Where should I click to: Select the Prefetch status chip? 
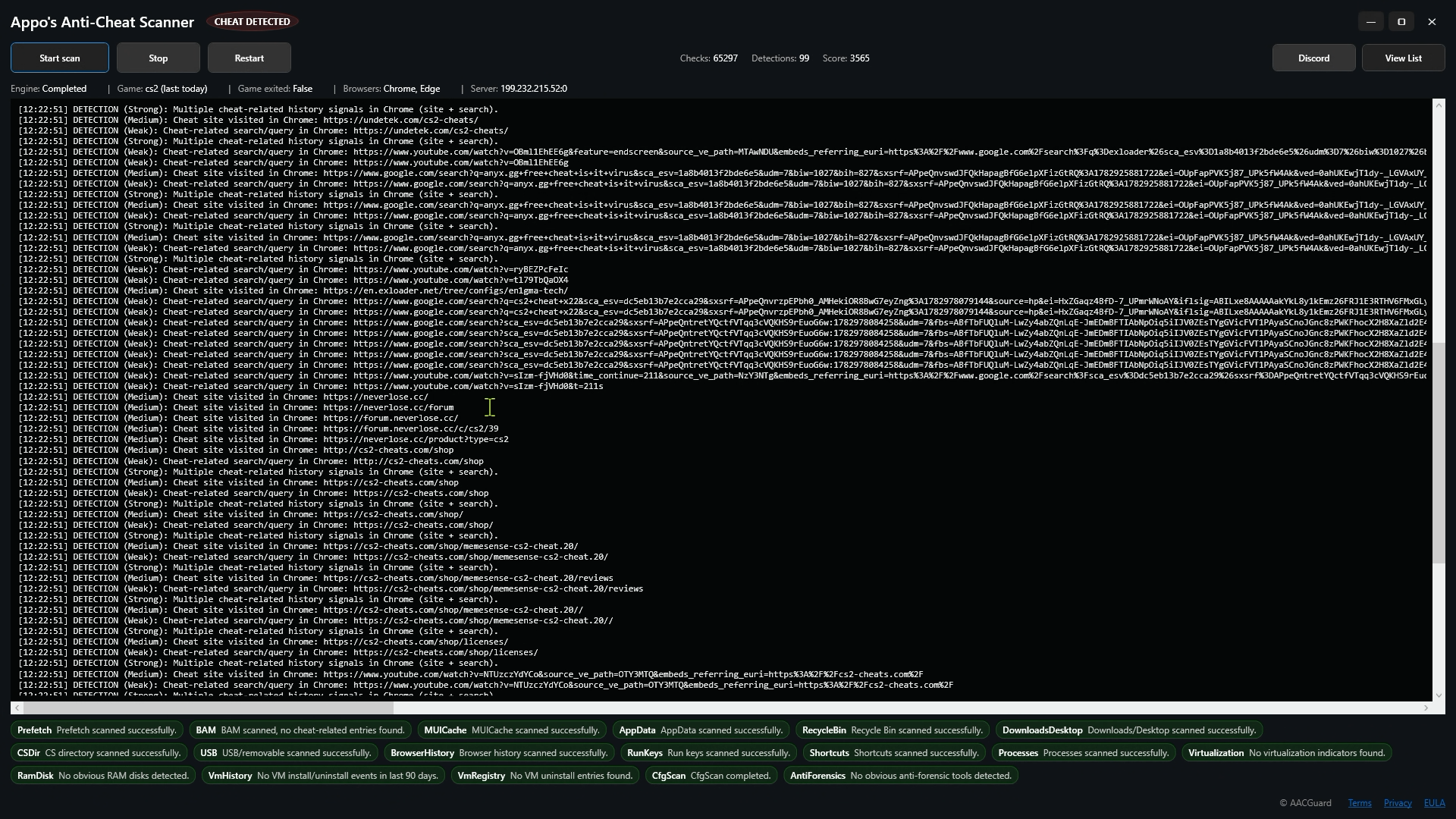click(x=96, y=730)
